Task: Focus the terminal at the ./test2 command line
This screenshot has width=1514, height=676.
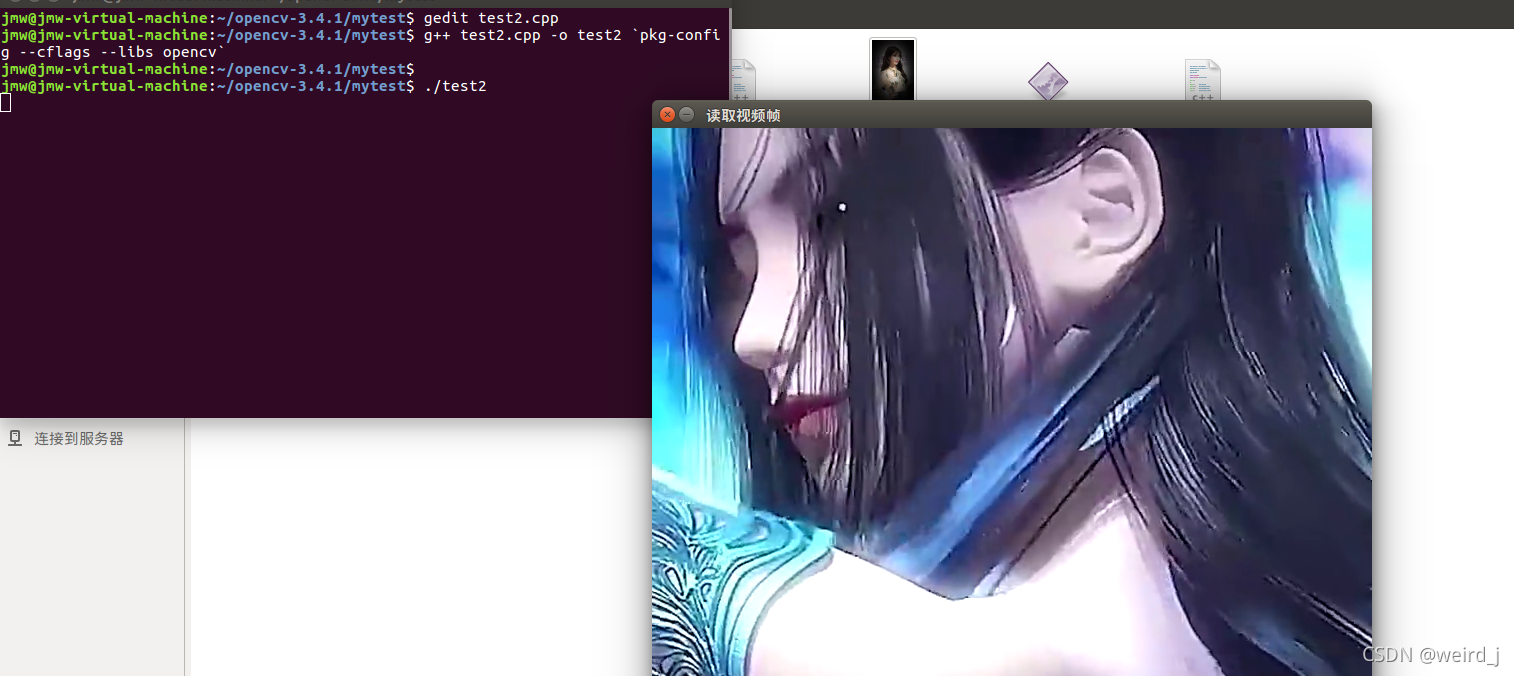Action: coord(244,86)
